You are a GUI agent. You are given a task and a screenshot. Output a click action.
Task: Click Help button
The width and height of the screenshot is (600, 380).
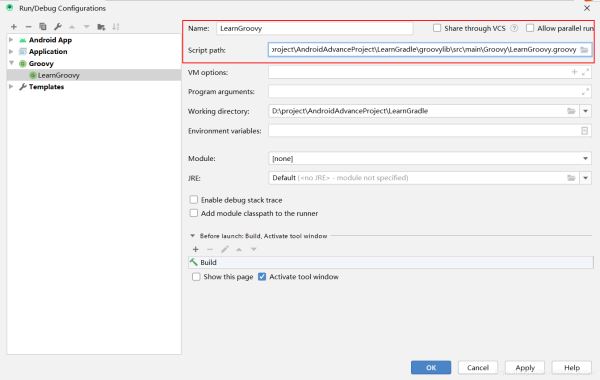click(572, 367)
